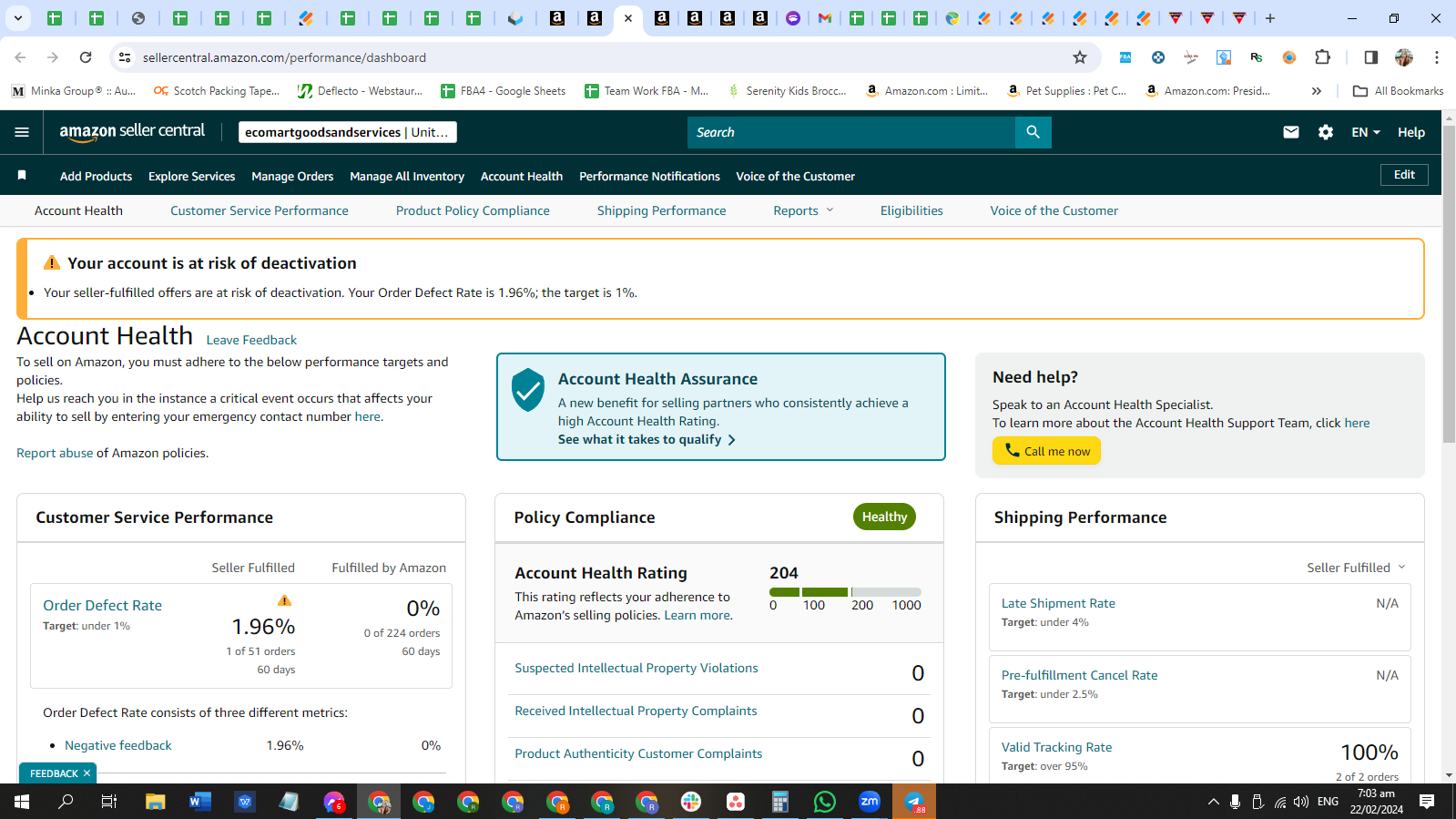Viewport: 1456px width, 819px height.
Task: View site information icon in address bar
Action: pyautogui.click(x=126, y=57)
